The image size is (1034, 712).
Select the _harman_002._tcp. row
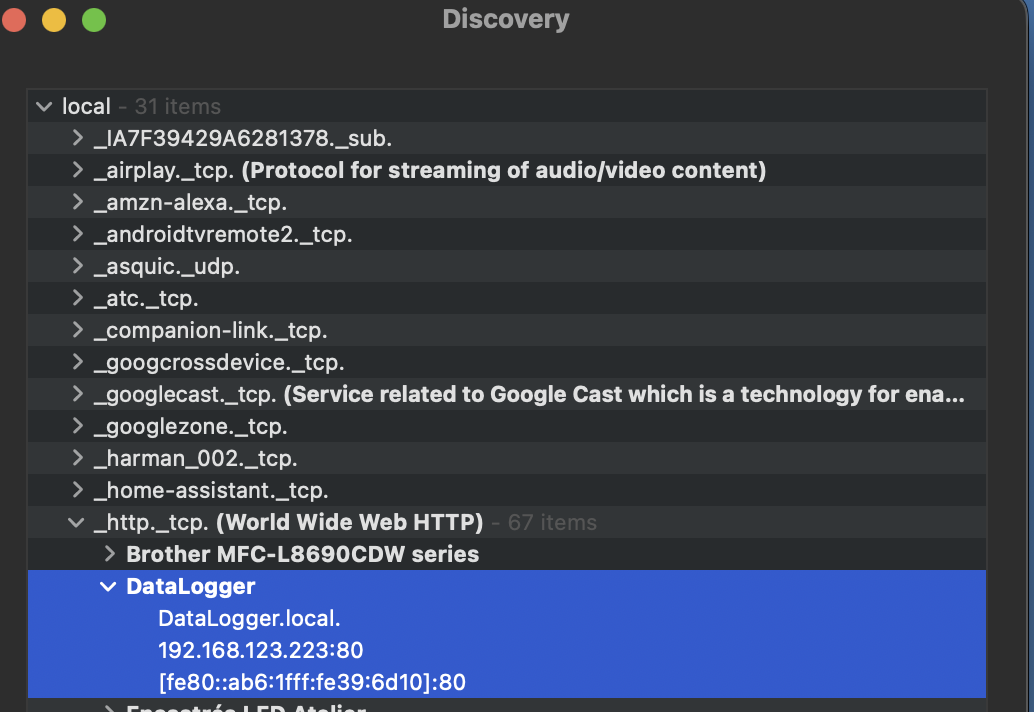pyautogui.click(x=195, y=458)
